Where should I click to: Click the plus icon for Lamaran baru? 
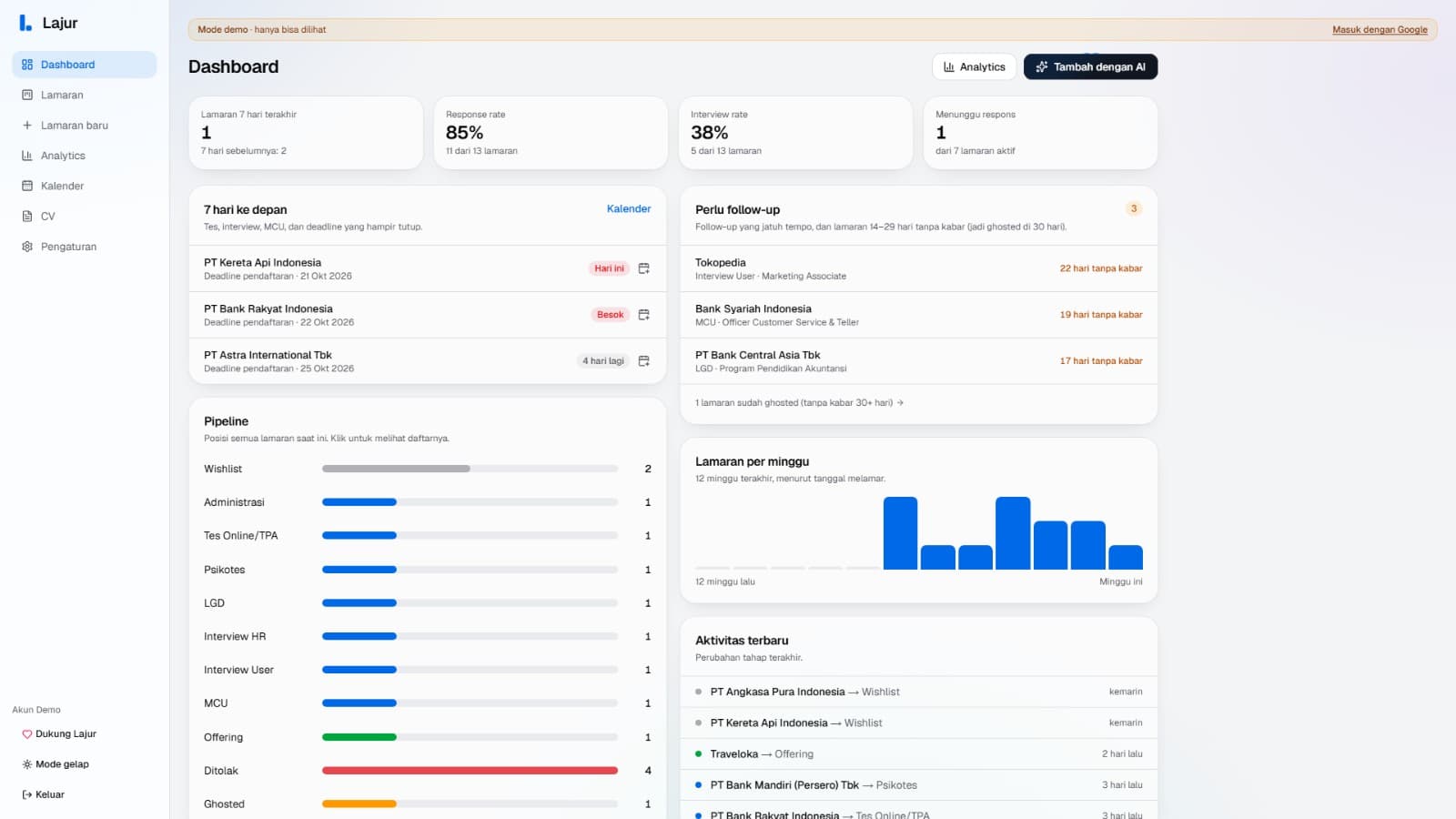click(27, 126)
